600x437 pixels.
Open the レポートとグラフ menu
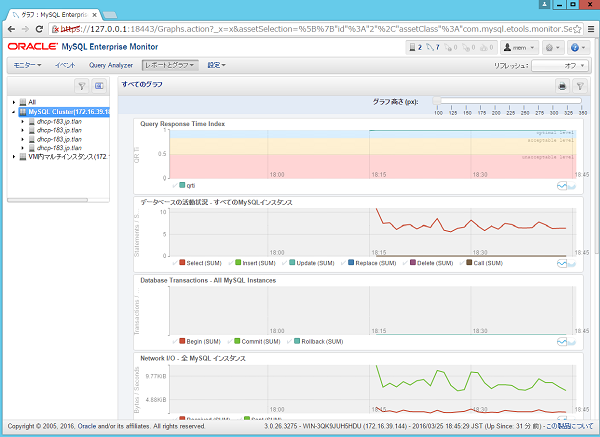pos(170,65)
